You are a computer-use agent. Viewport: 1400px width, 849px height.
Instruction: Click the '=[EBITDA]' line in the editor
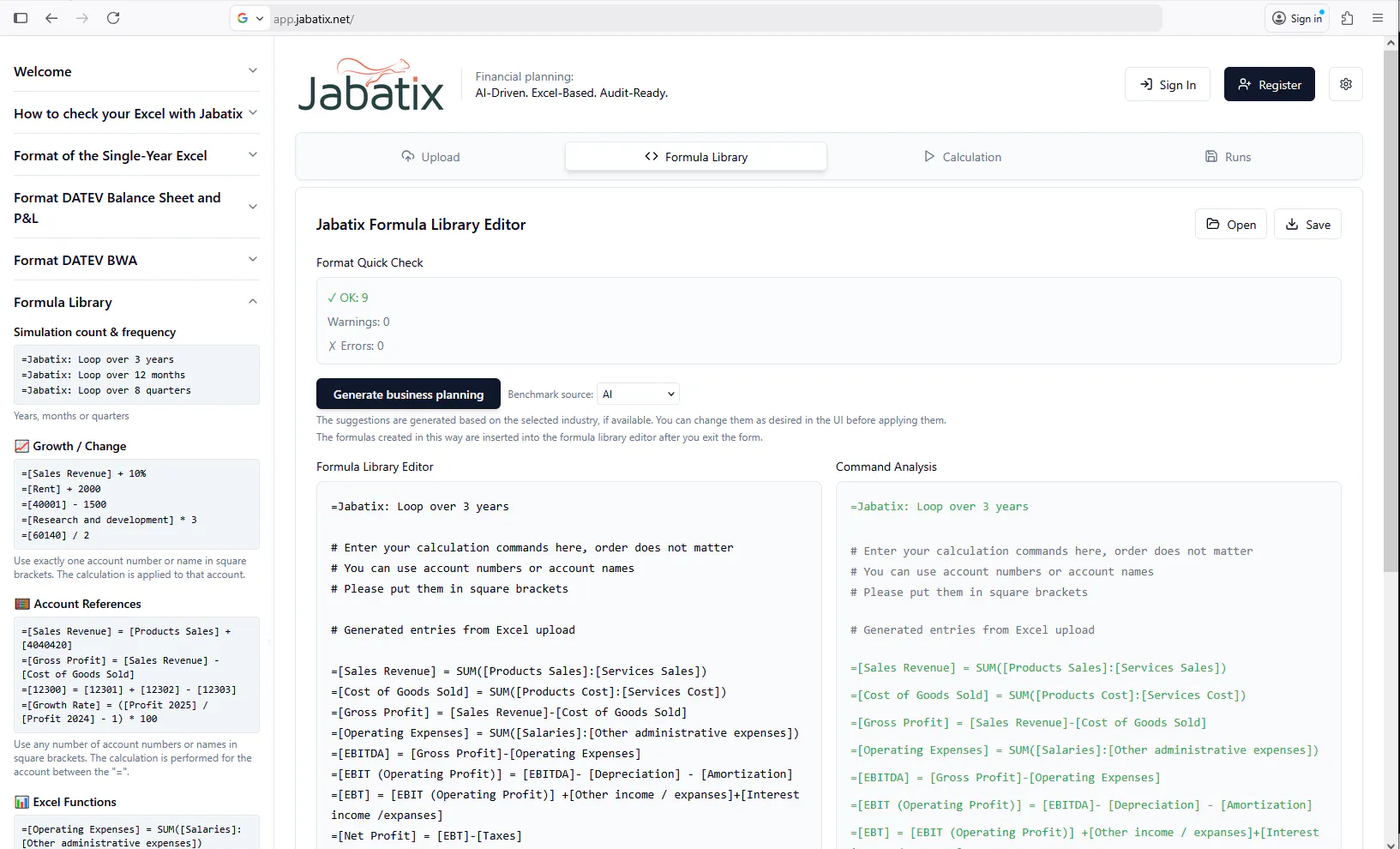486,754
